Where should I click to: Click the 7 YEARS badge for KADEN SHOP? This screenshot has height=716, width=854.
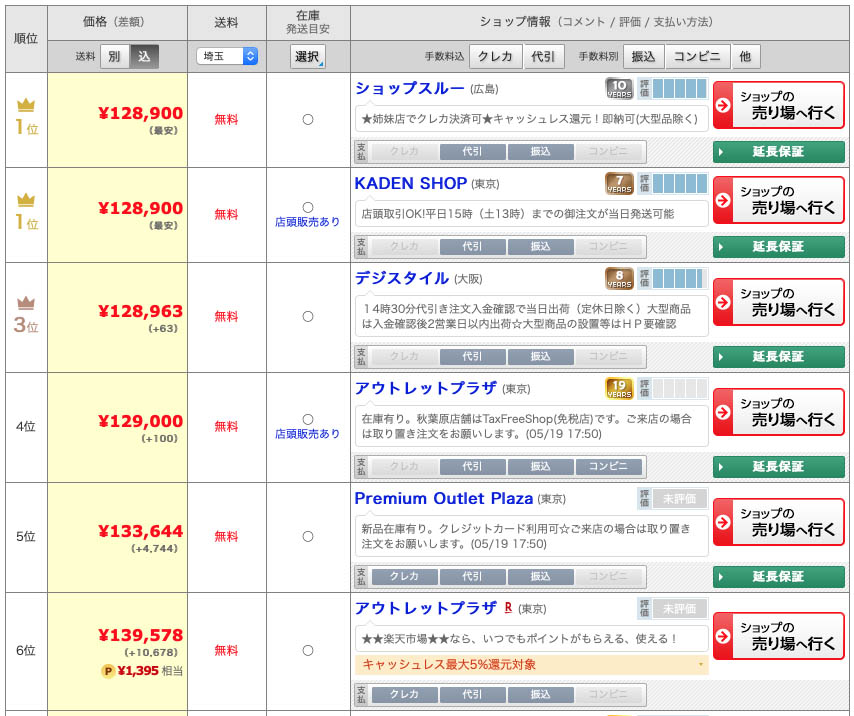click(x=619, y=183)
